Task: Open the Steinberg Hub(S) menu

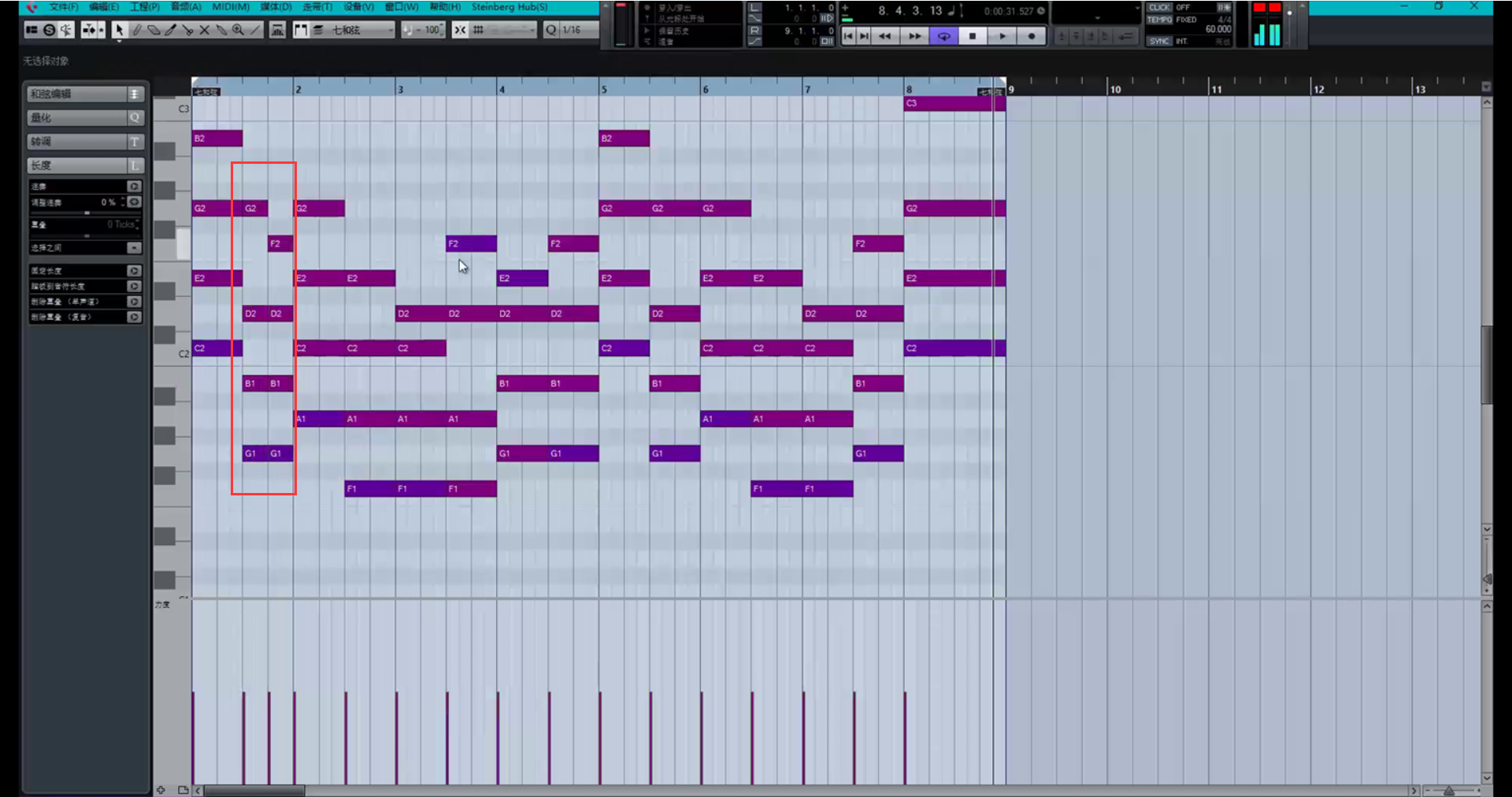Action: pyautogui.click(x=510, y=7)
